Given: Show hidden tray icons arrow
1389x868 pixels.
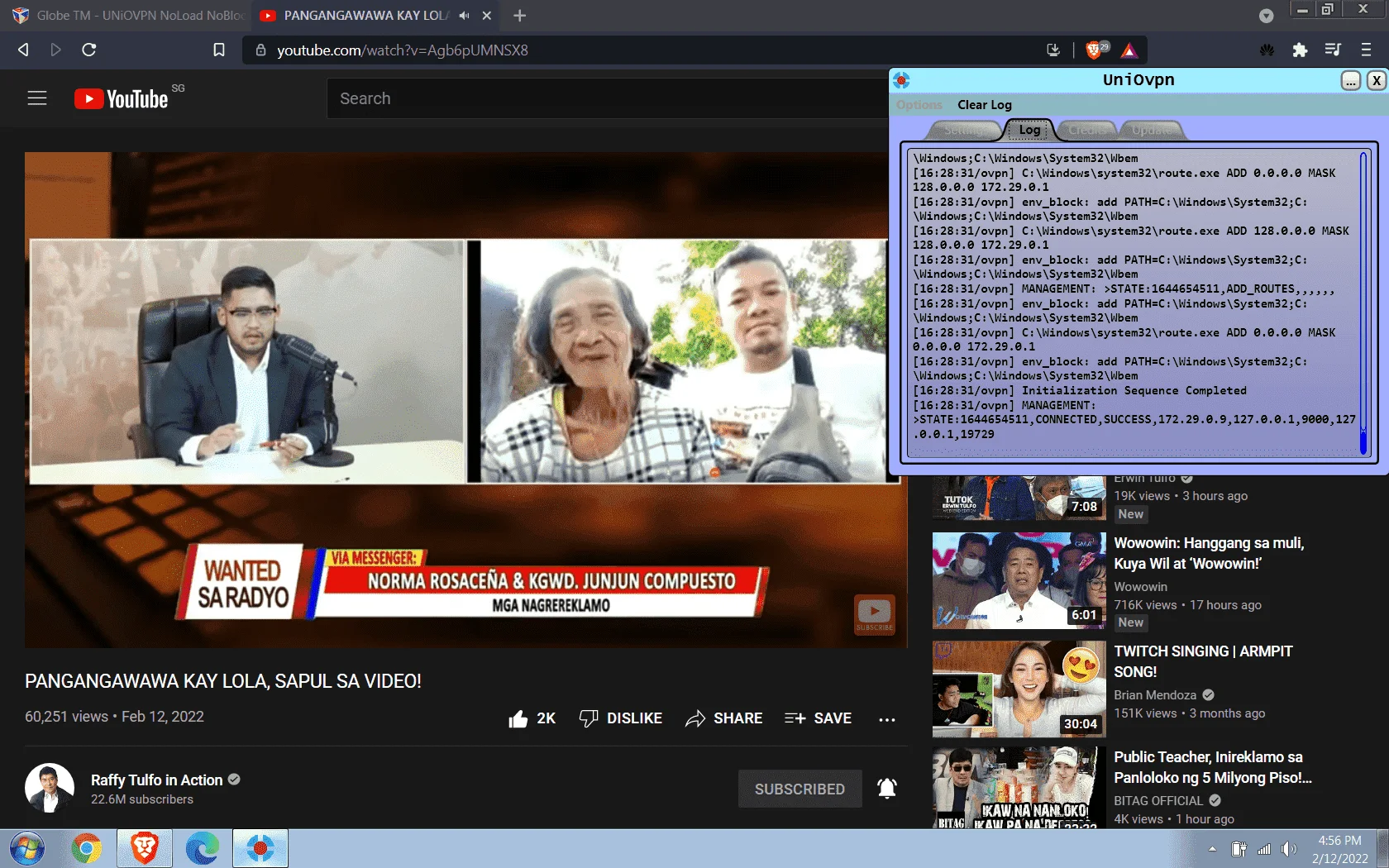Looking at the screenshot, I should click(x=1212, y=849).
